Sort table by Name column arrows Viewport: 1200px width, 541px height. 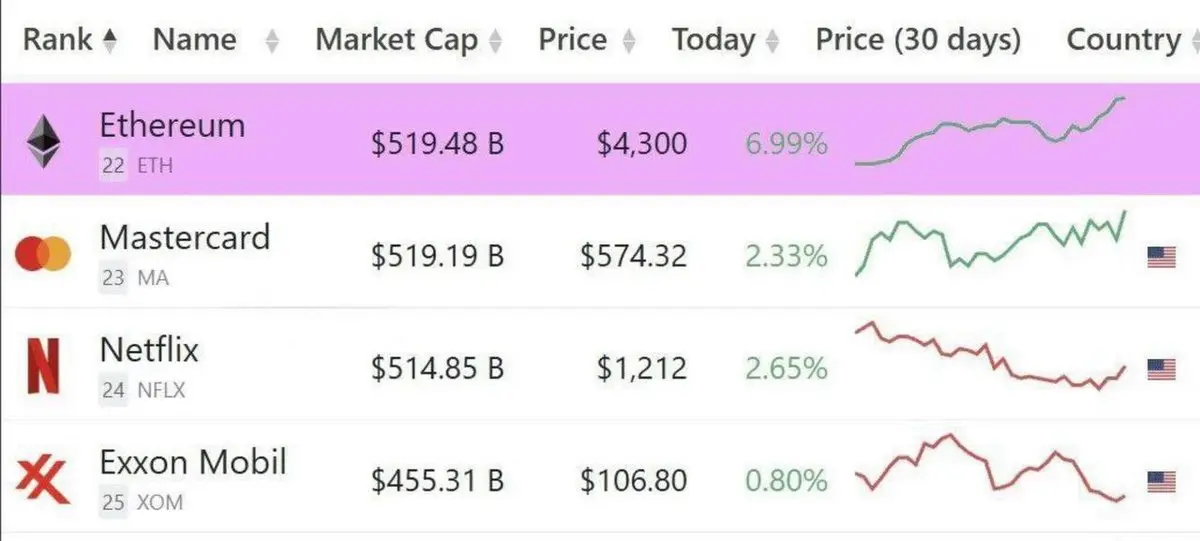[x=271, y=42]
